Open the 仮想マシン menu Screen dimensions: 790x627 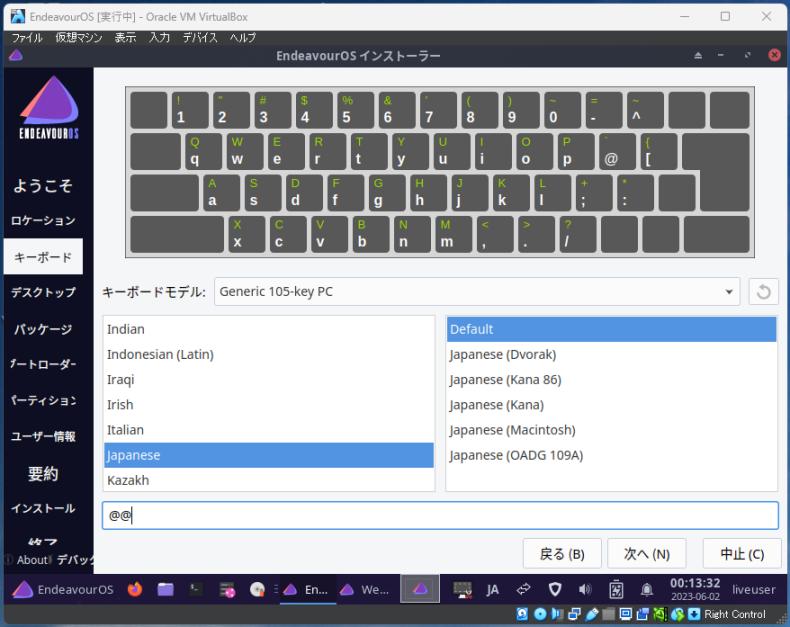pyautogui.click(x=79, y=38)
